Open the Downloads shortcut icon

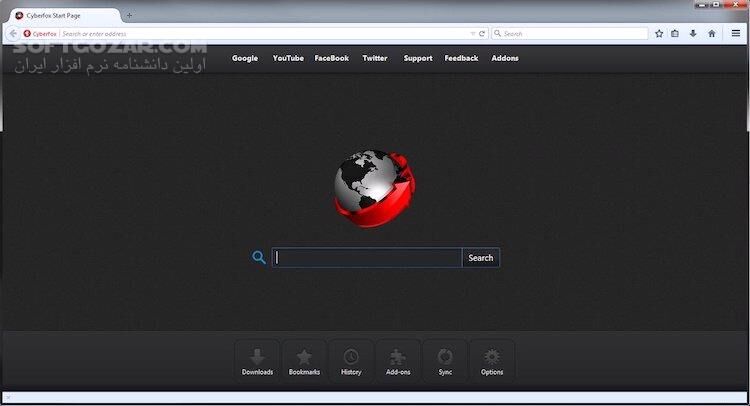[257, 361]
